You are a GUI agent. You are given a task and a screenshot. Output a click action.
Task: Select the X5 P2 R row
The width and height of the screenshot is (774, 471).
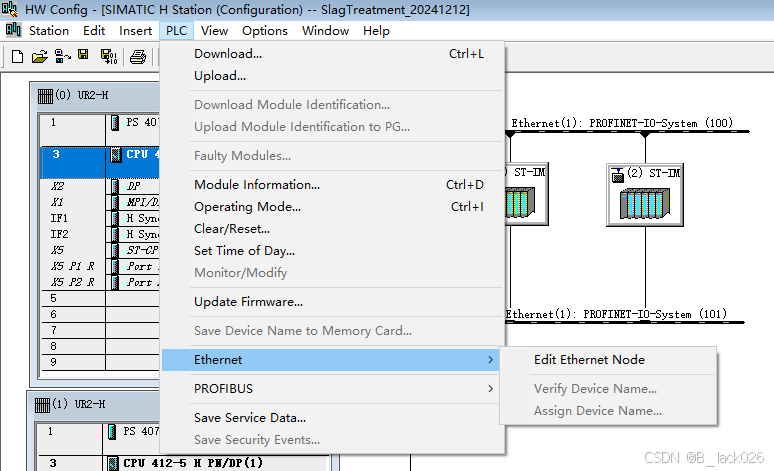point(100,282)
